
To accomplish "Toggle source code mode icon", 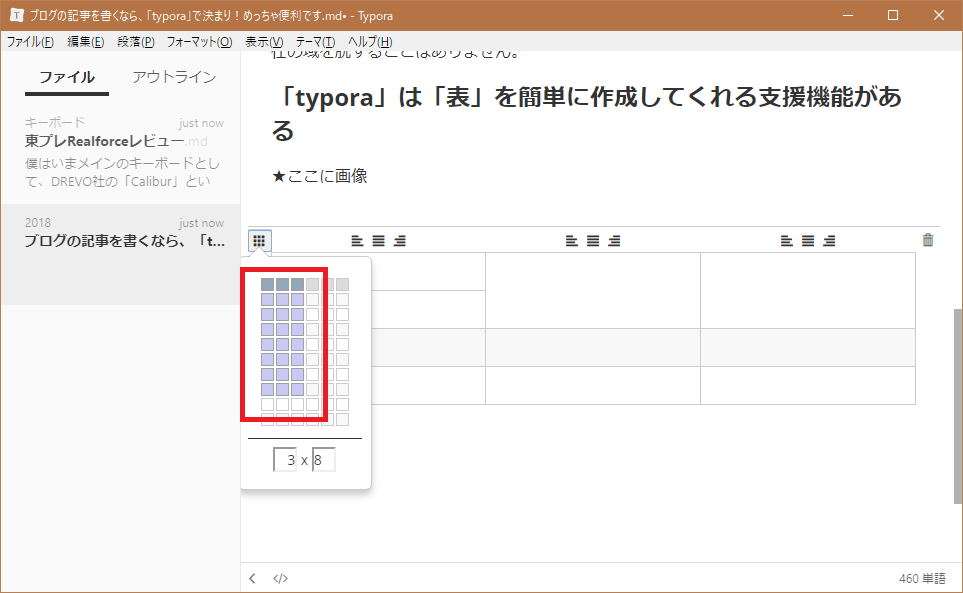I will tap(280, 578).
